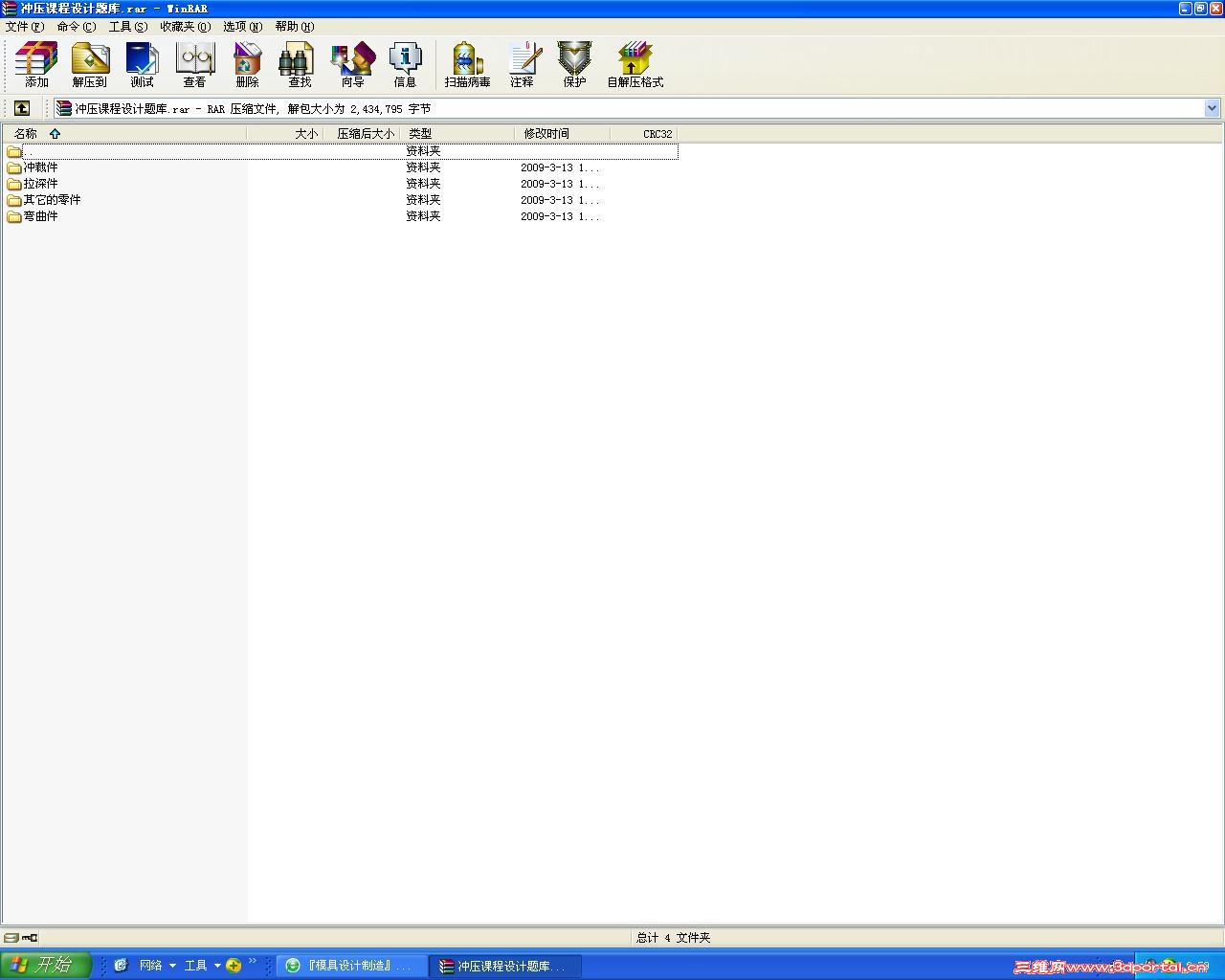
Task: Click the 总计 4 文件夹 status text
Action: pyautogui.click(x=674, y=938)
